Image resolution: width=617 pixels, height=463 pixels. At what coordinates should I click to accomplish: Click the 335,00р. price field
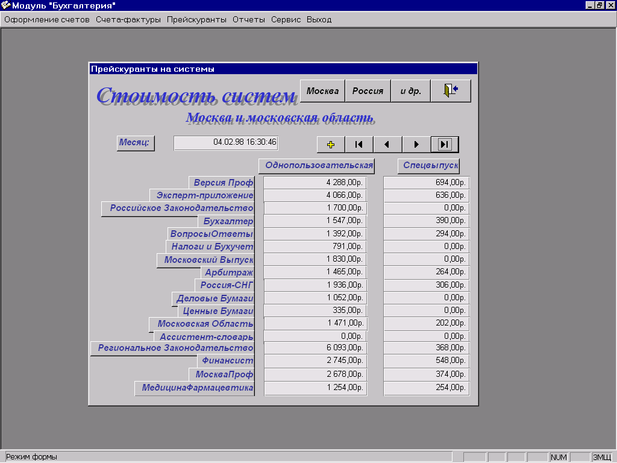point(315,310)
